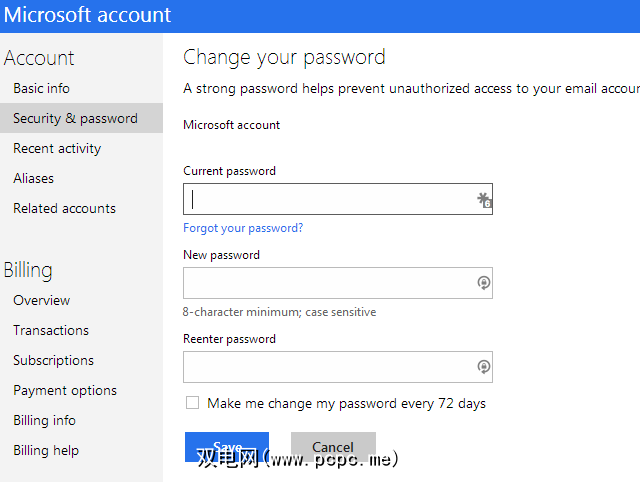This screenshot has width=640, height=482.
Task: View Transactions in Billing
Action: (x=51, y=330)
